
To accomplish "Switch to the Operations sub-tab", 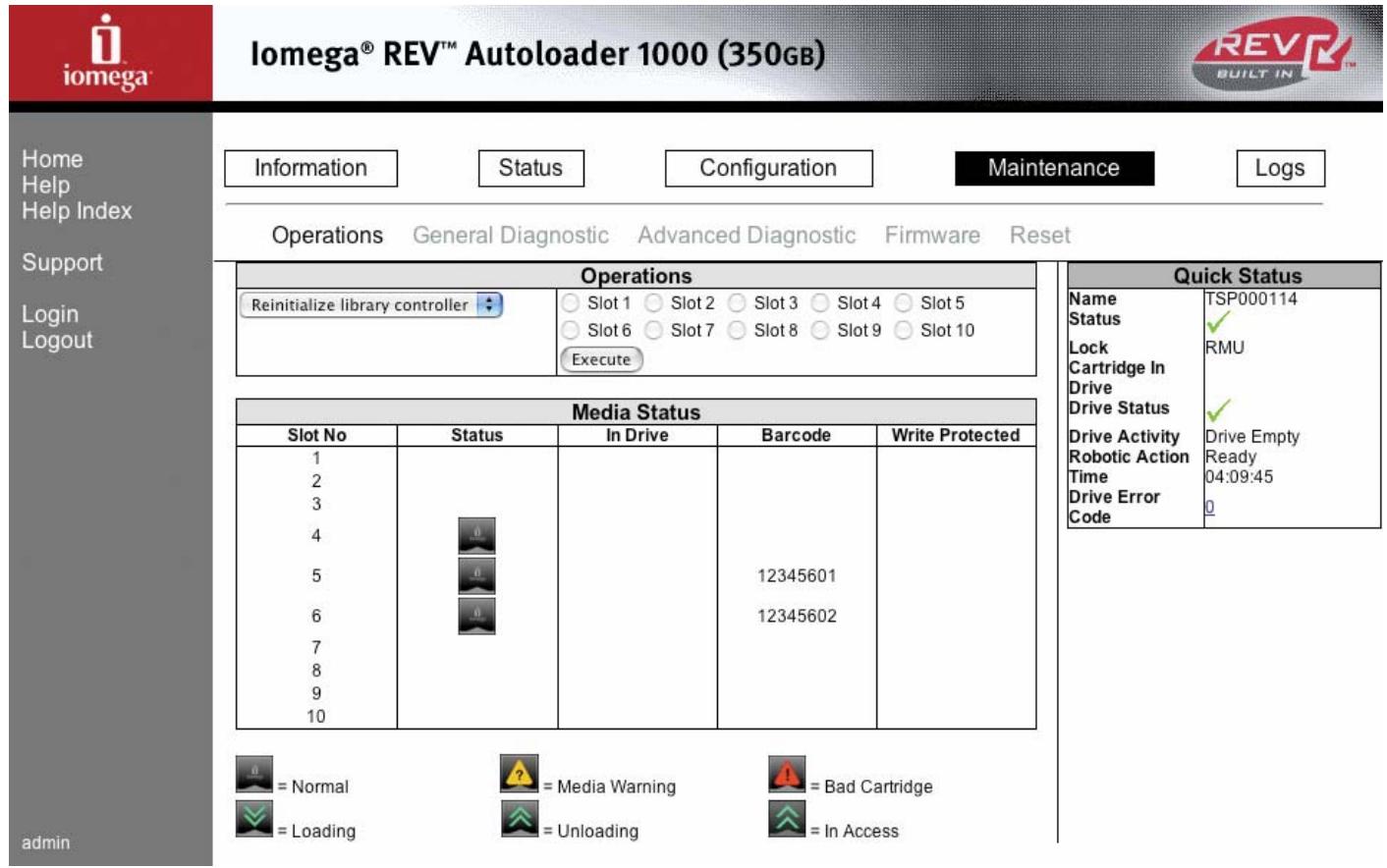I will [x=327, y=236].
